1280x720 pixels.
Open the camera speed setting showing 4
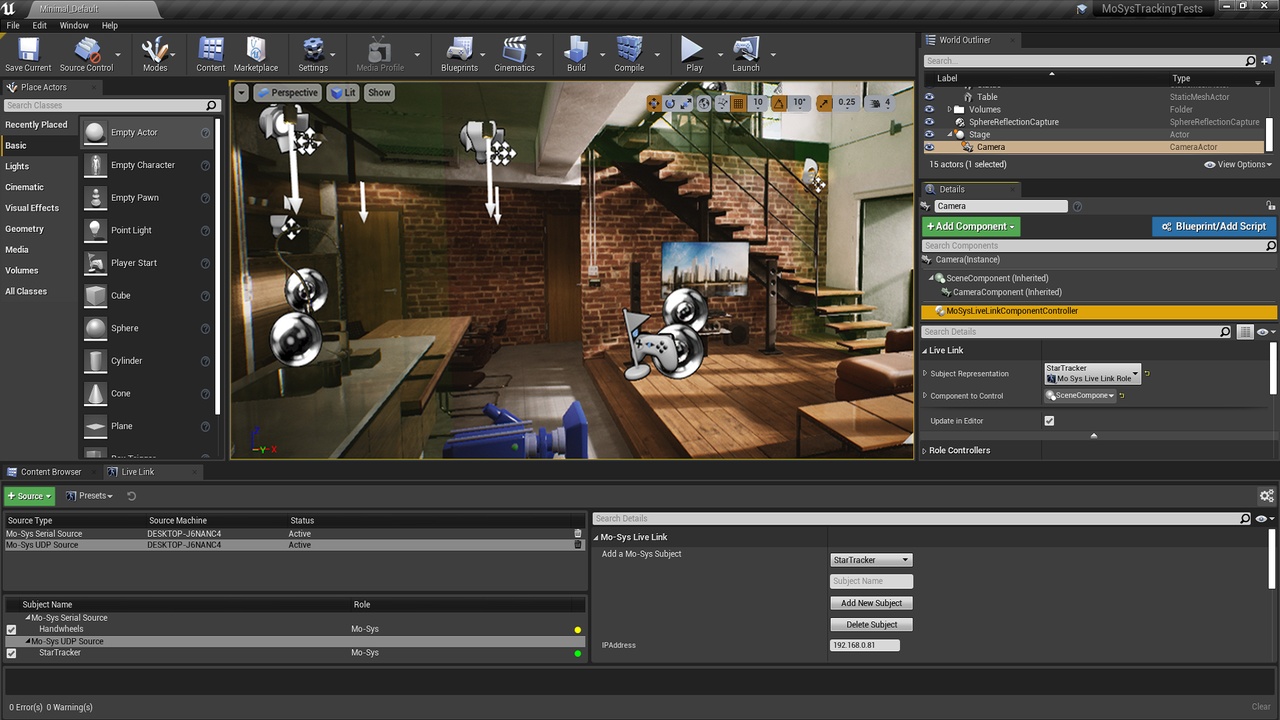pyautogui.click(x=880, y=103)
